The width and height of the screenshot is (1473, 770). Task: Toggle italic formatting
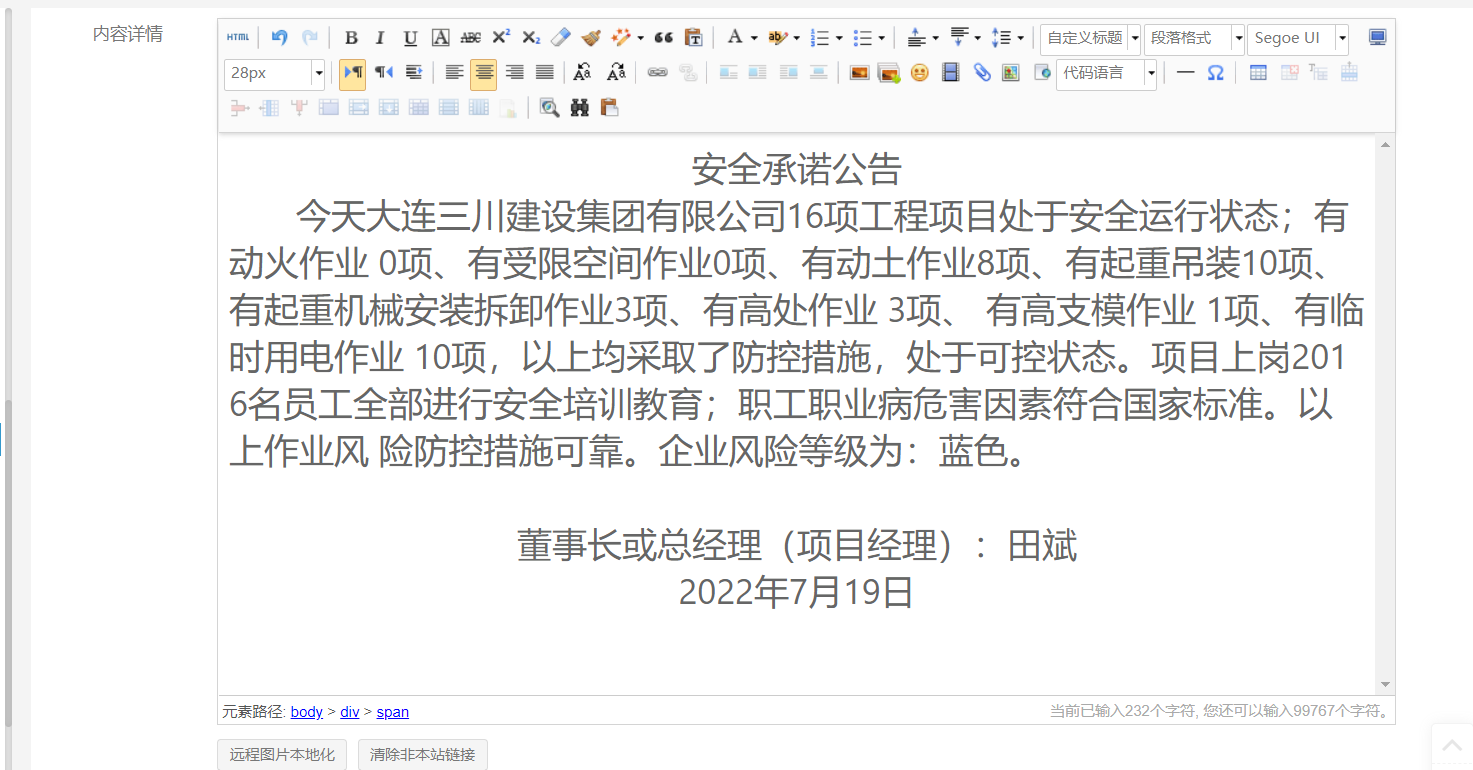(x=380, y=38)
